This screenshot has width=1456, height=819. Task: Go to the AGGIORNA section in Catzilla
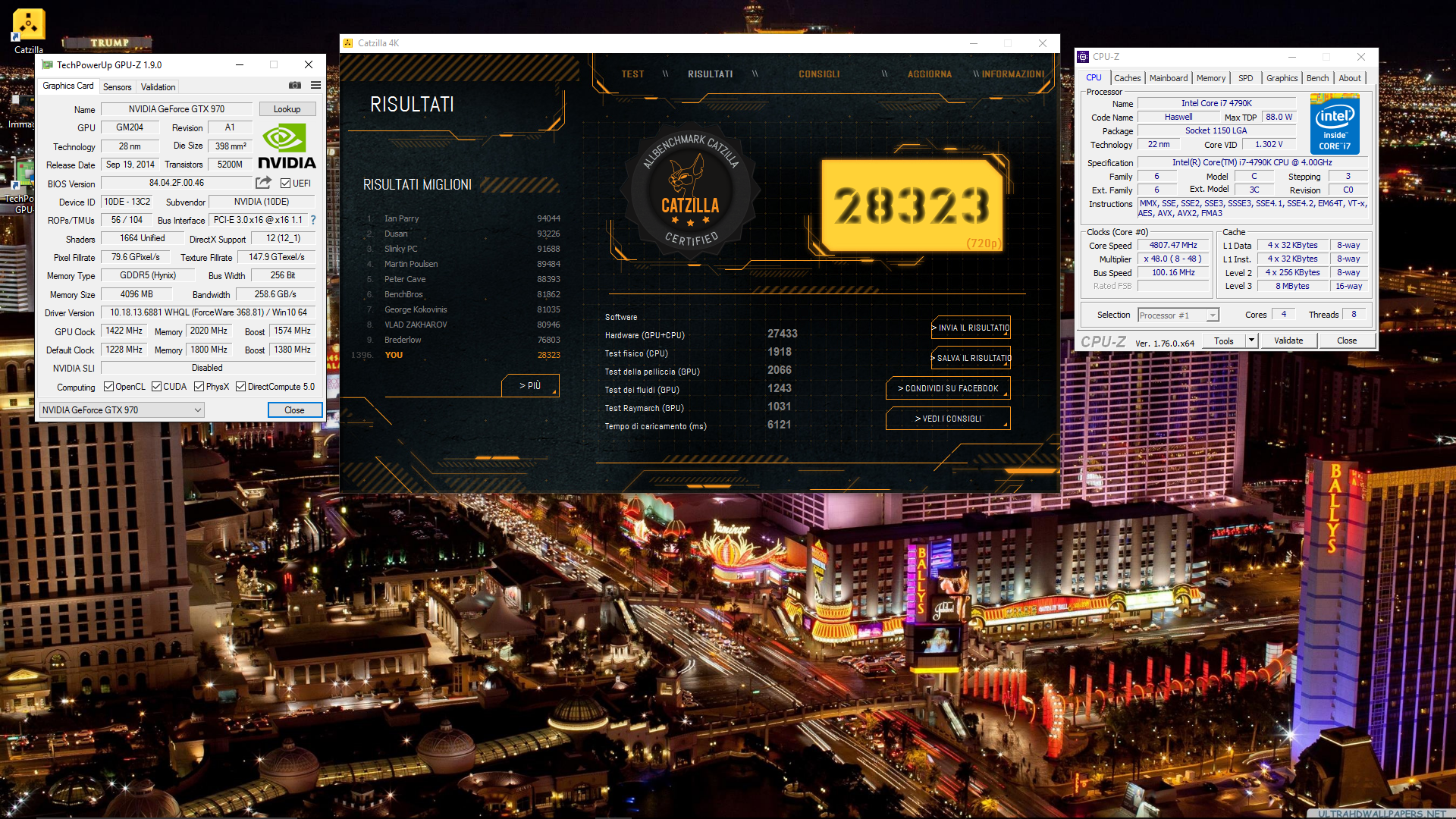929,74
